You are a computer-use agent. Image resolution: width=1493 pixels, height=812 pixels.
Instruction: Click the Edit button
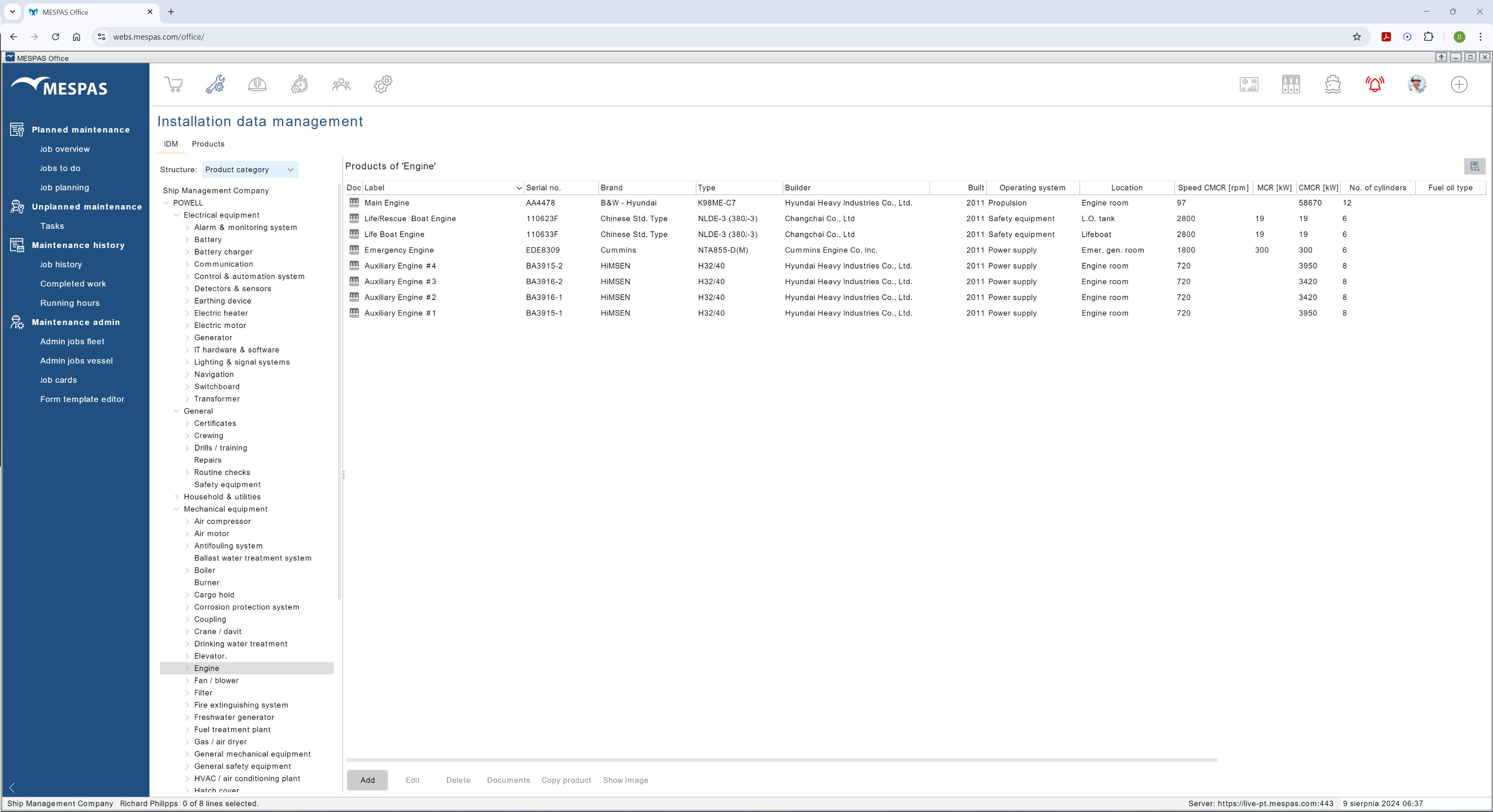[413, 780]
